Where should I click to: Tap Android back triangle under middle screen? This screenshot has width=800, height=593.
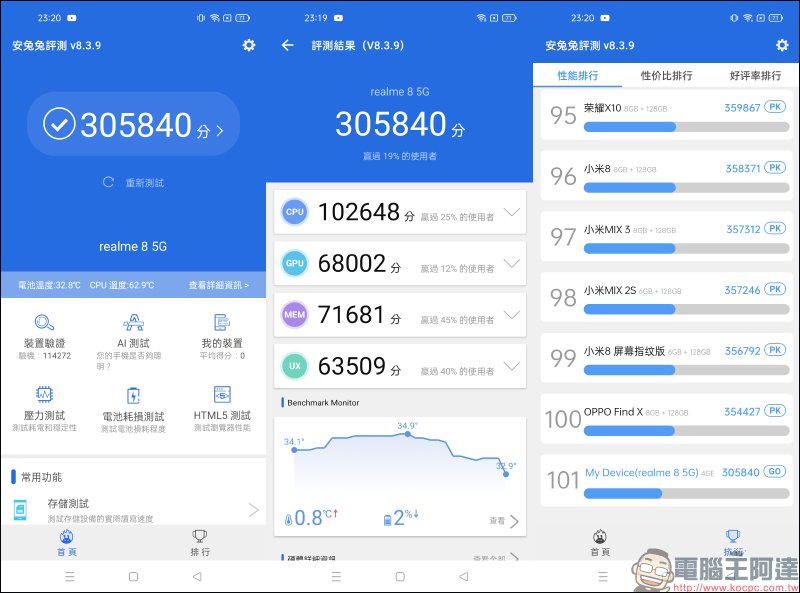(464, 577)
